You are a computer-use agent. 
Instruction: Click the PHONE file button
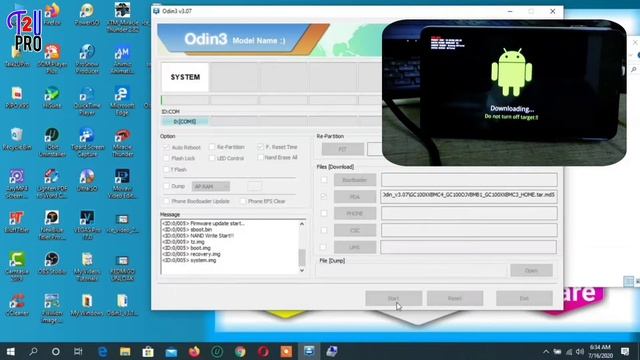coord(355,213)
